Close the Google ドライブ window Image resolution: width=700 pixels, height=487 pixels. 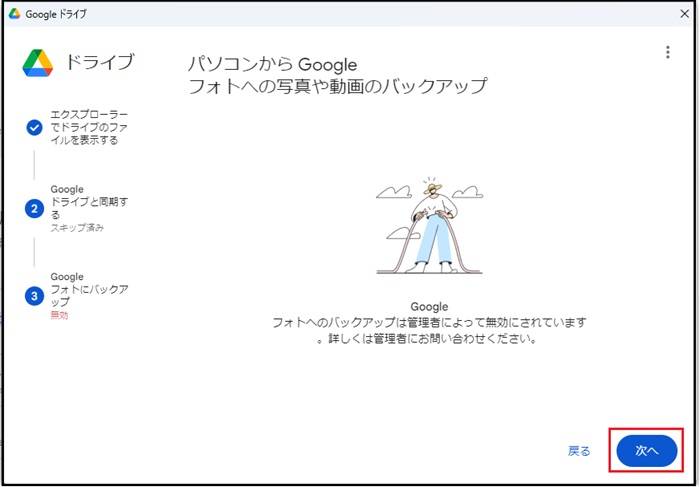click(683, 14)
